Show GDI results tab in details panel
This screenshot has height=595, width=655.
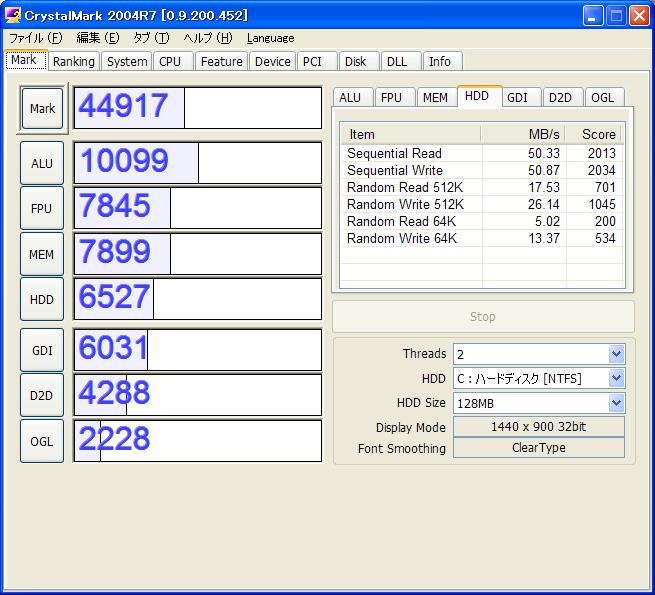(521, 97)
